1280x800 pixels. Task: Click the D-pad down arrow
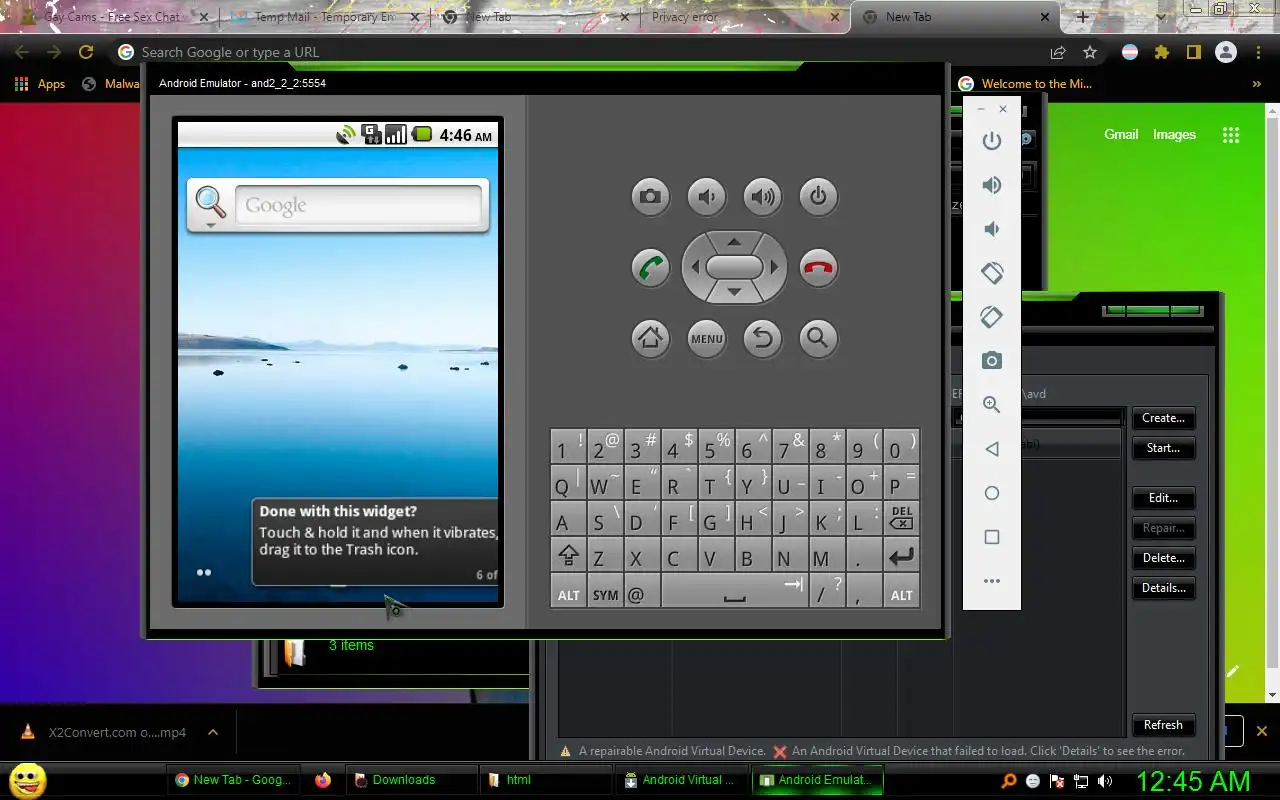(734, 292)
